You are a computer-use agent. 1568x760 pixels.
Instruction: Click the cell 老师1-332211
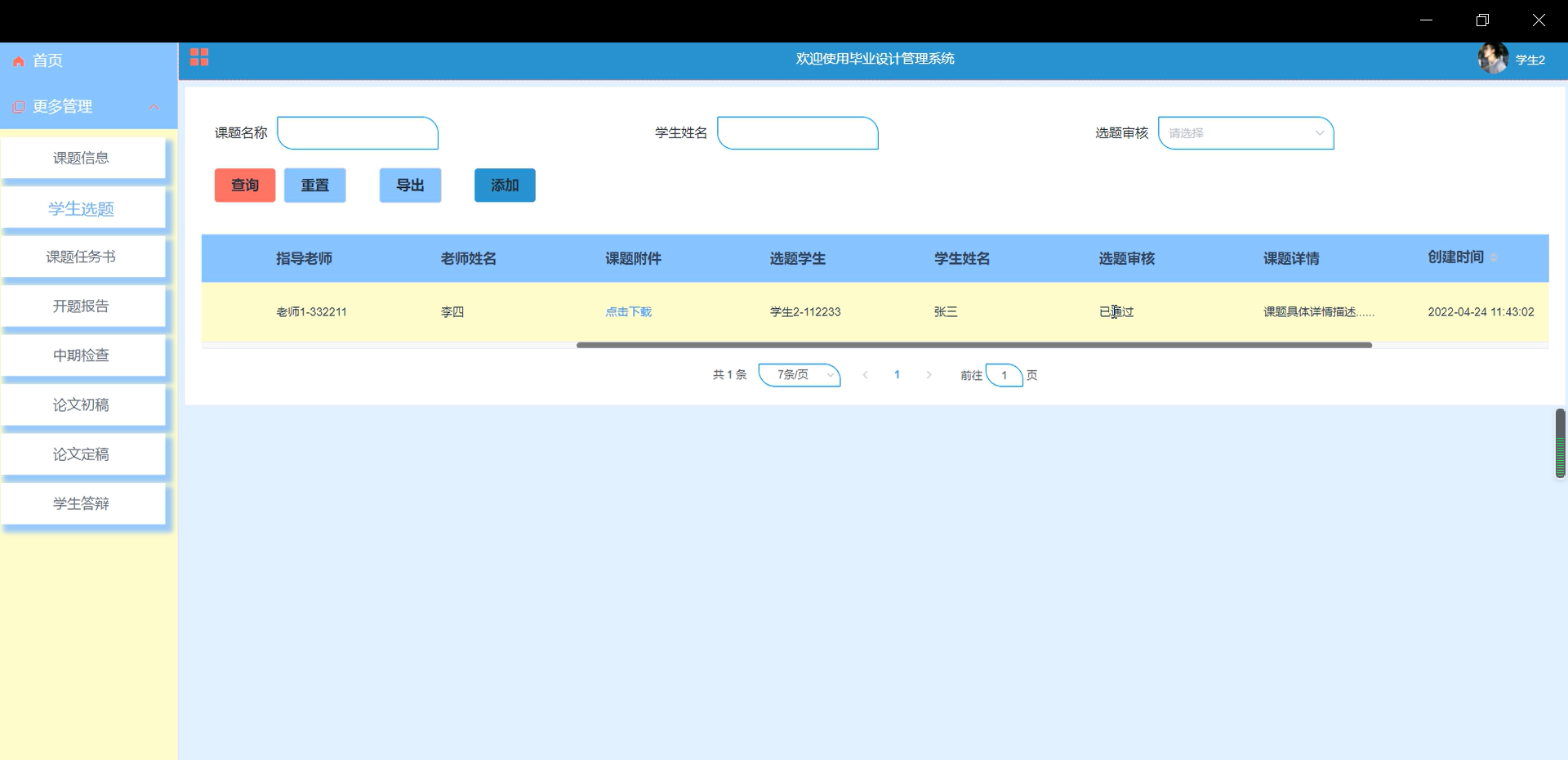tap(312, 312)
